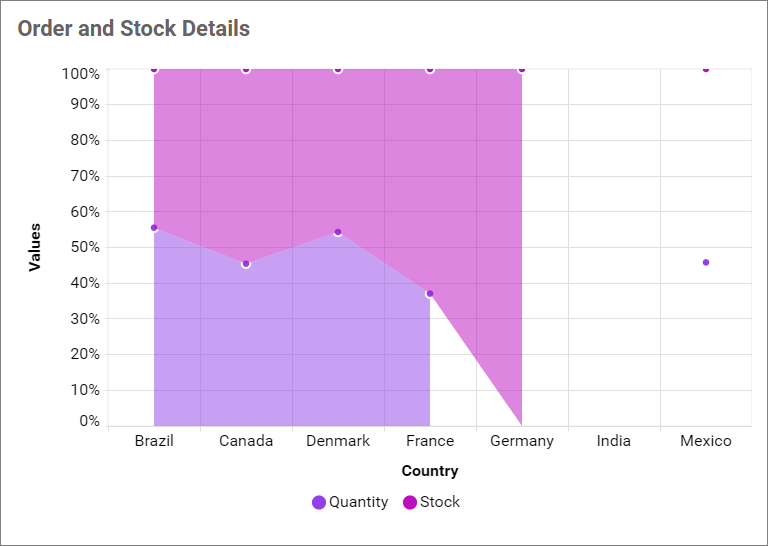Click the purple Quantity legend marker

point(319,502)
